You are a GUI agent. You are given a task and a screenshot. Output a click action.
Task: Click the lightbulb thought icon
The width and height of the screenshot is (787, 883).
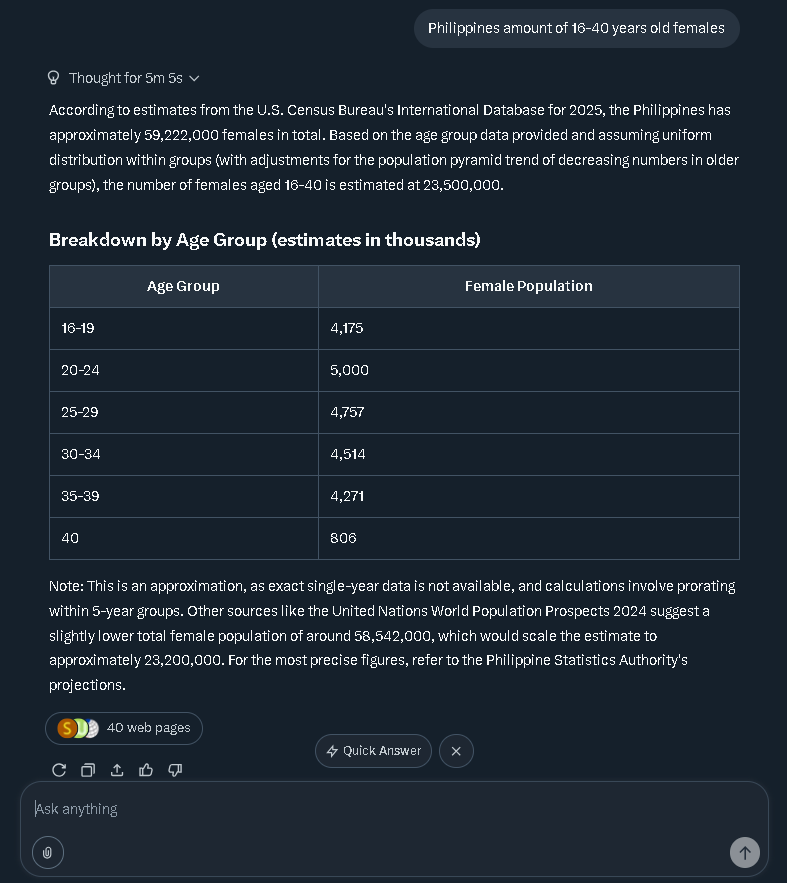[x=54, y=78]
